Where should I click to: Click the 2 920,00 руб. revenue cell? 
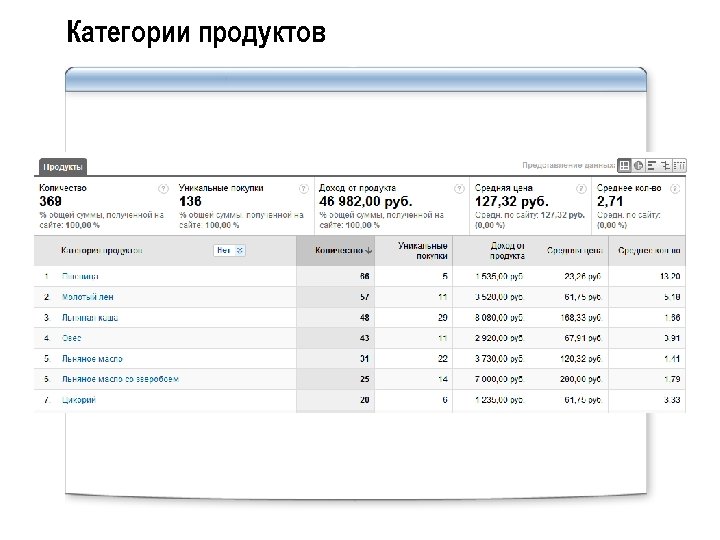pyautogui.click(x=499, y=338)
